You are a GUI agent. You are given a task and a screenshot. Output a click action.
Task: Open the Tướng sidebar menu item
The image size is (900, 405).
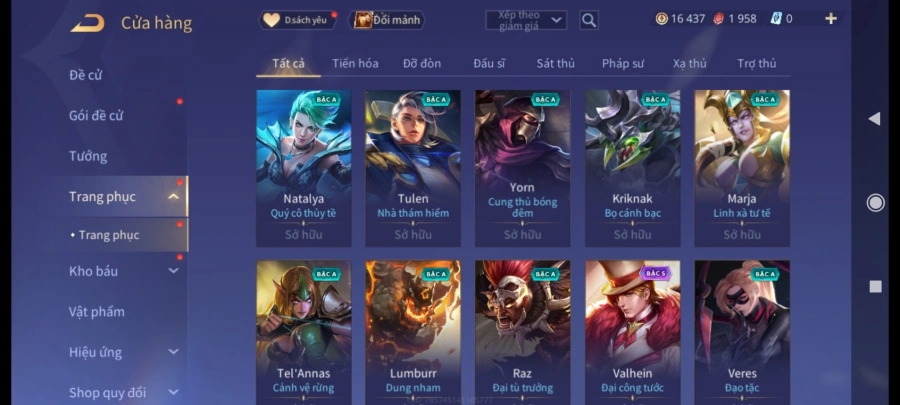pos(88,156)
